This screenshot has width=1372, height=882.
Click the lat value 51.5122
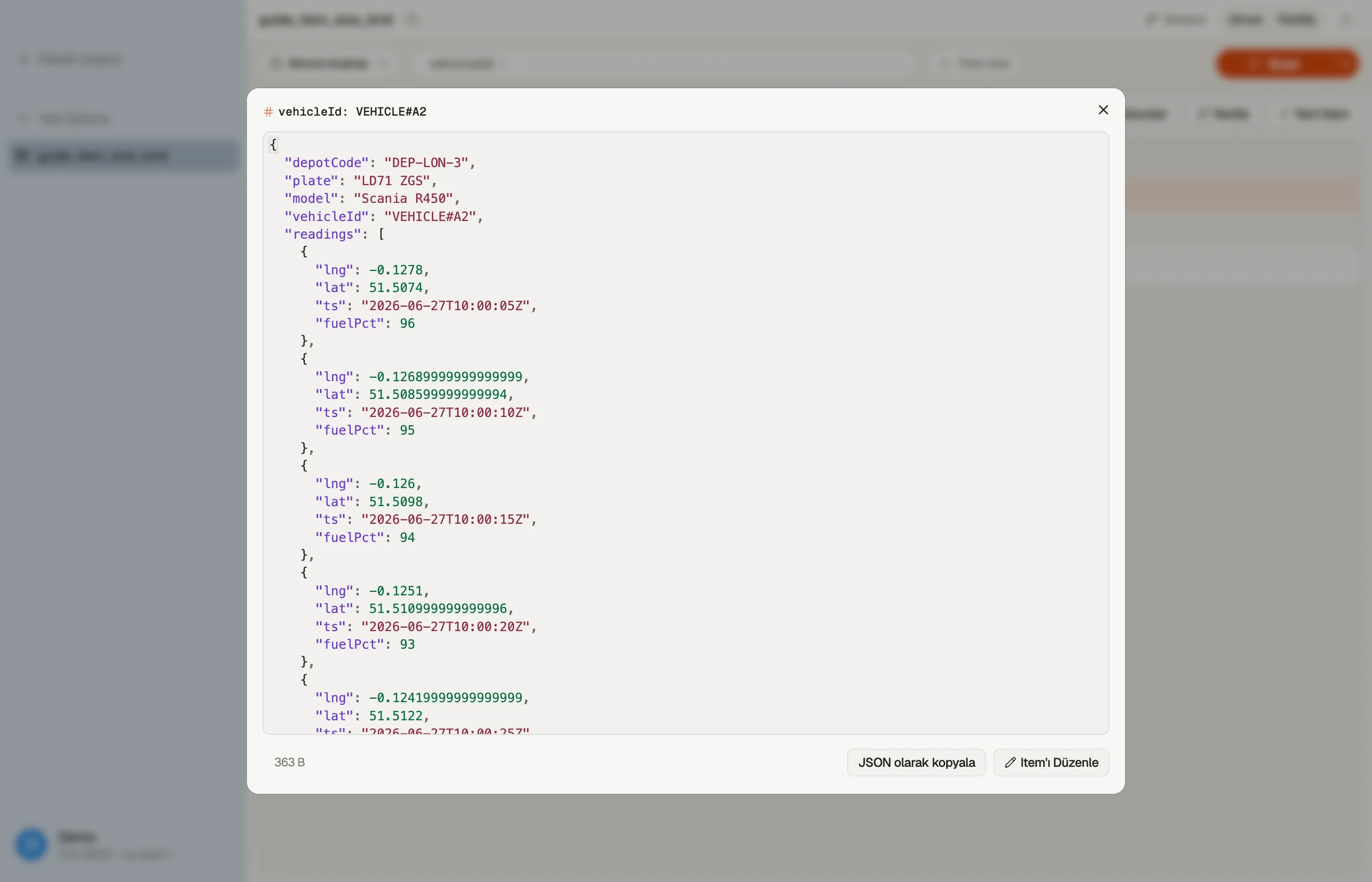coord(396,716)
